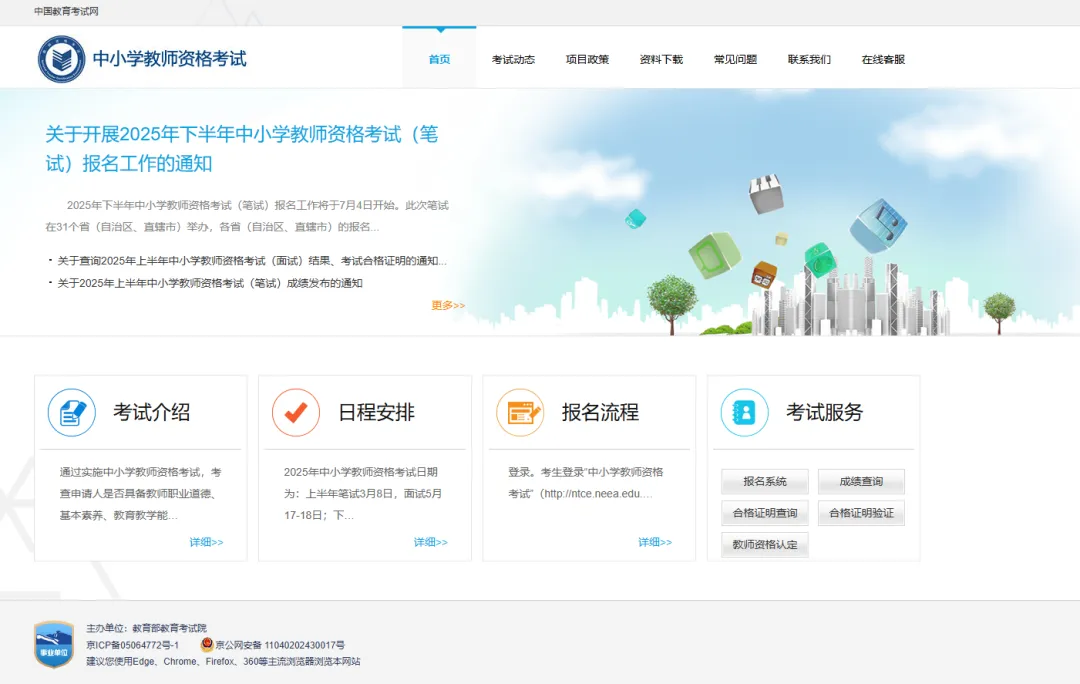The height and width of the screenshot is (684, 1080).
Task: Click the 报名流程 form icon
Action: [518, 413]
